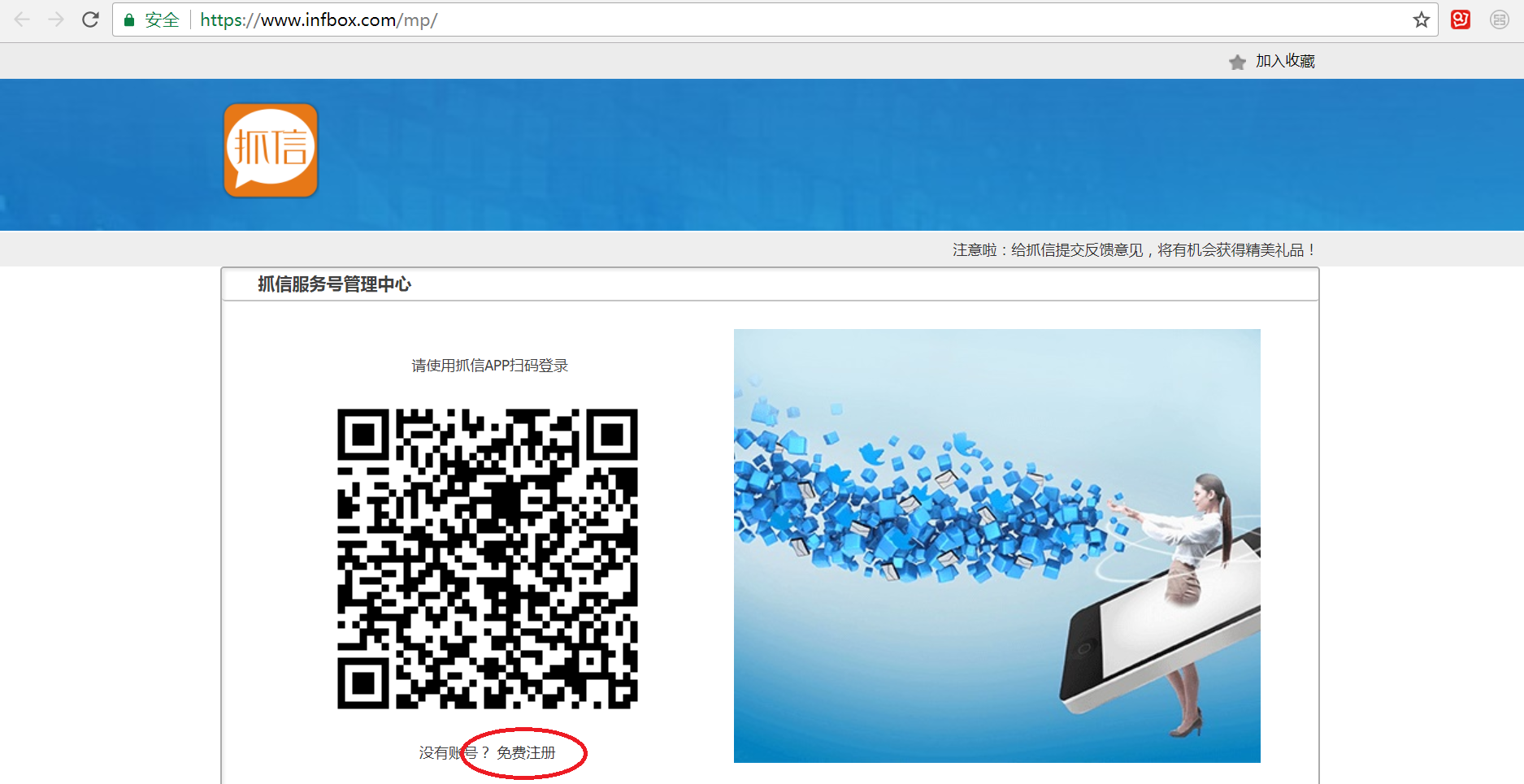Focus the URL address bar
Viewport: 1524px width, 784px height.
(732, 20)
